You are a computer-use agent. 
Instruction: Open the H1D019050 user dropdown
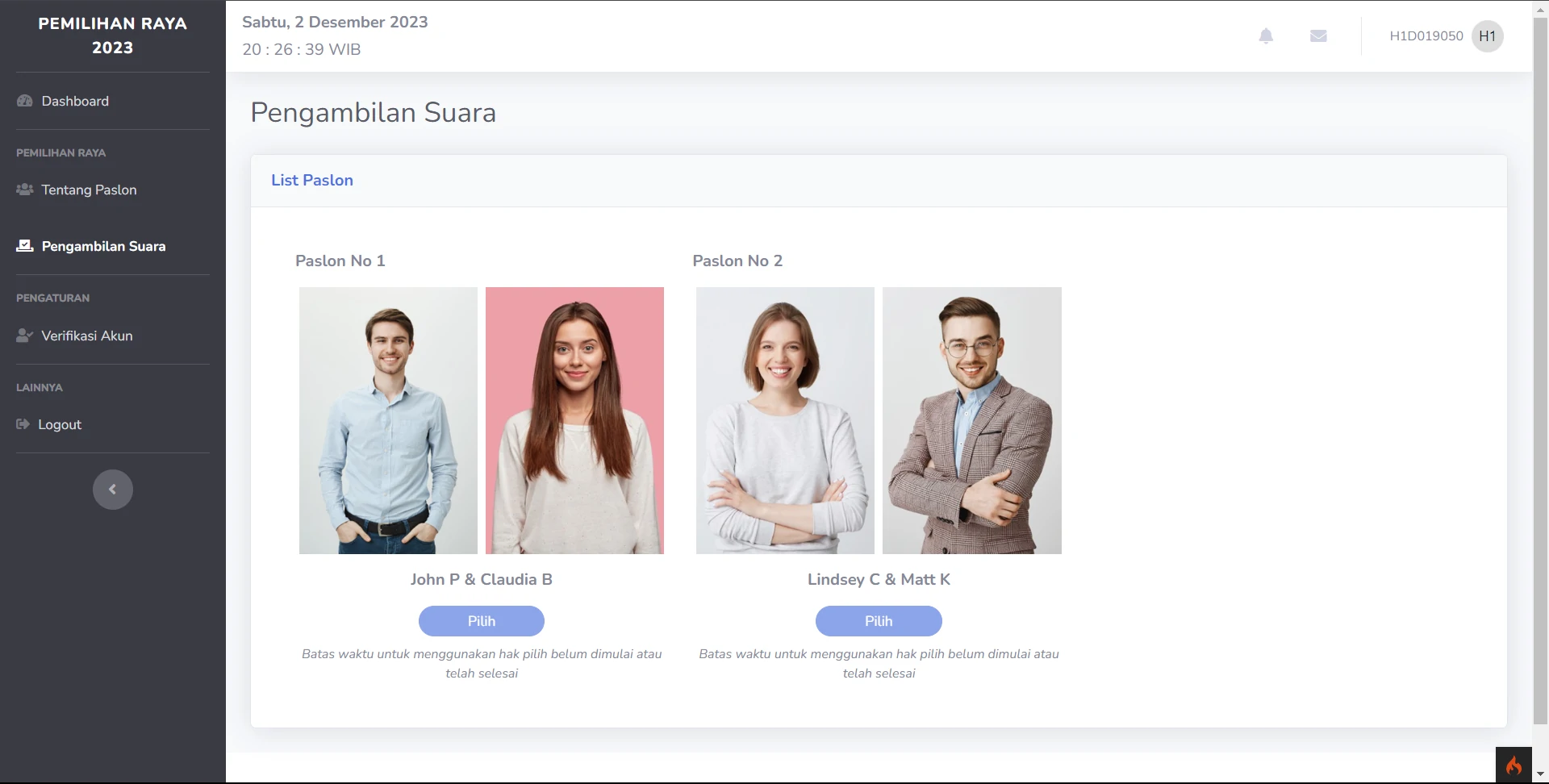click(x=1426, y=36)
